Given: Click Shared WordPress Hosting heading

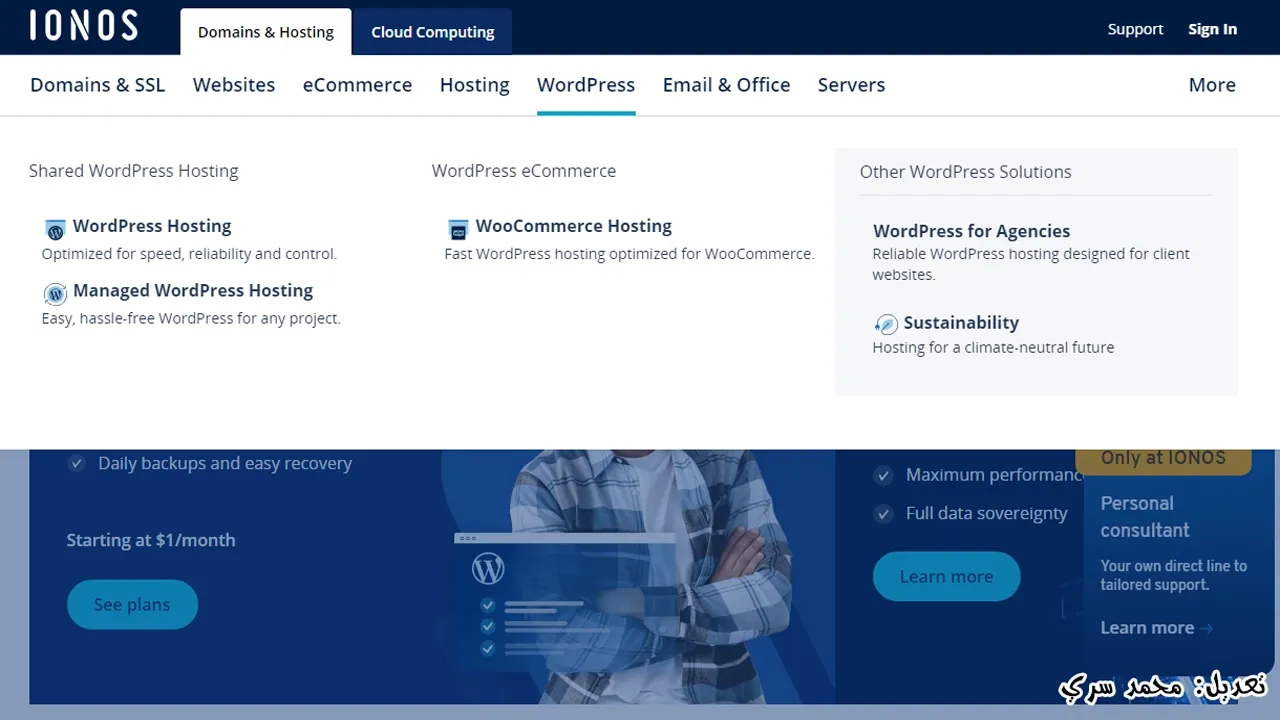Looking at the screenshot, I should (134, 171).
